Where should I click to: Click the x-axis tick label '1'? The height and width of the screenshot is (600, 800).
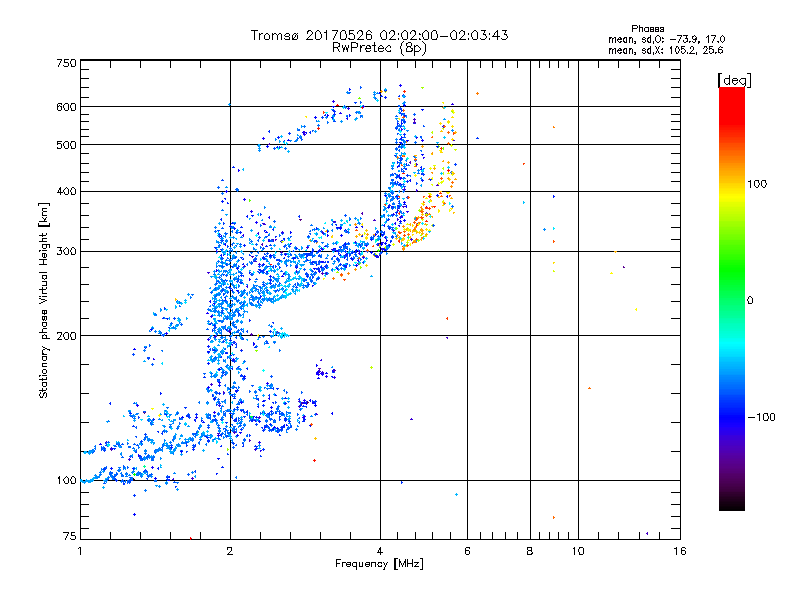(80, 551)
